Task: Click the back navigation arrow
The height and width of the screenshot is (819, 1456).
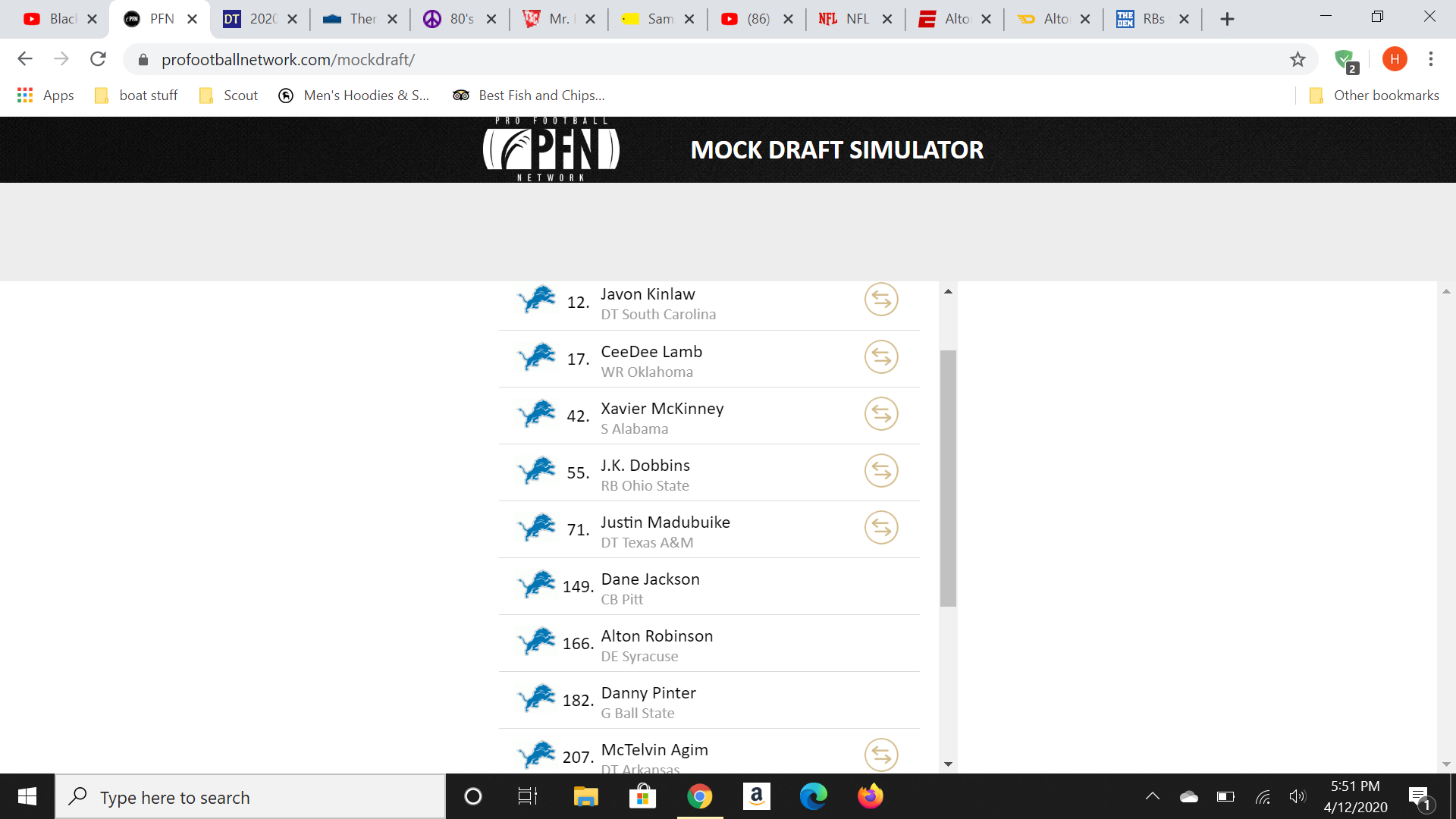Action: 24,59
